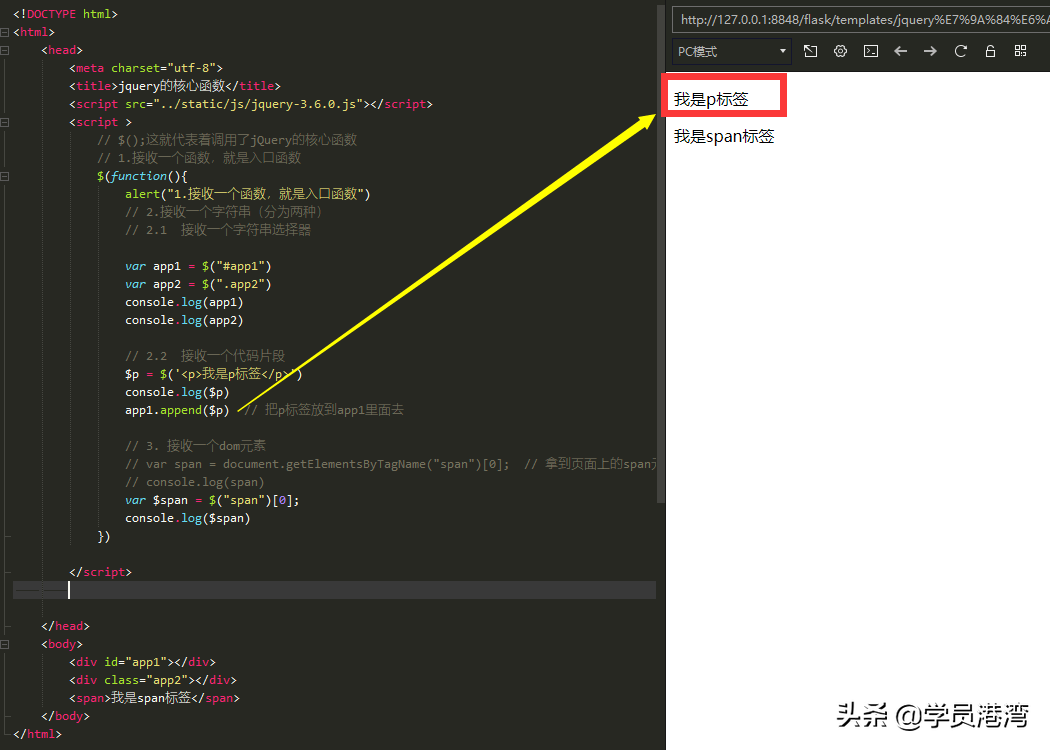Click the console.log($span) line
Screen dimensions: 1050x750
tap(188, 519)
